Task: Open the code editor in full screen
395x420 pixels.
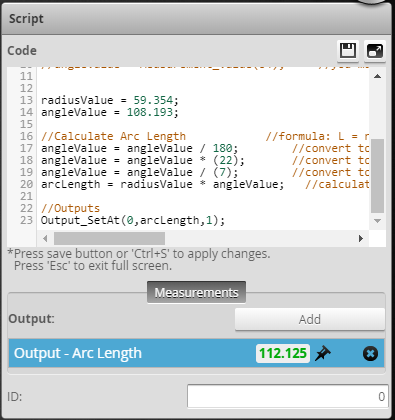Action: pyautogui.click(x=375, y=51)
